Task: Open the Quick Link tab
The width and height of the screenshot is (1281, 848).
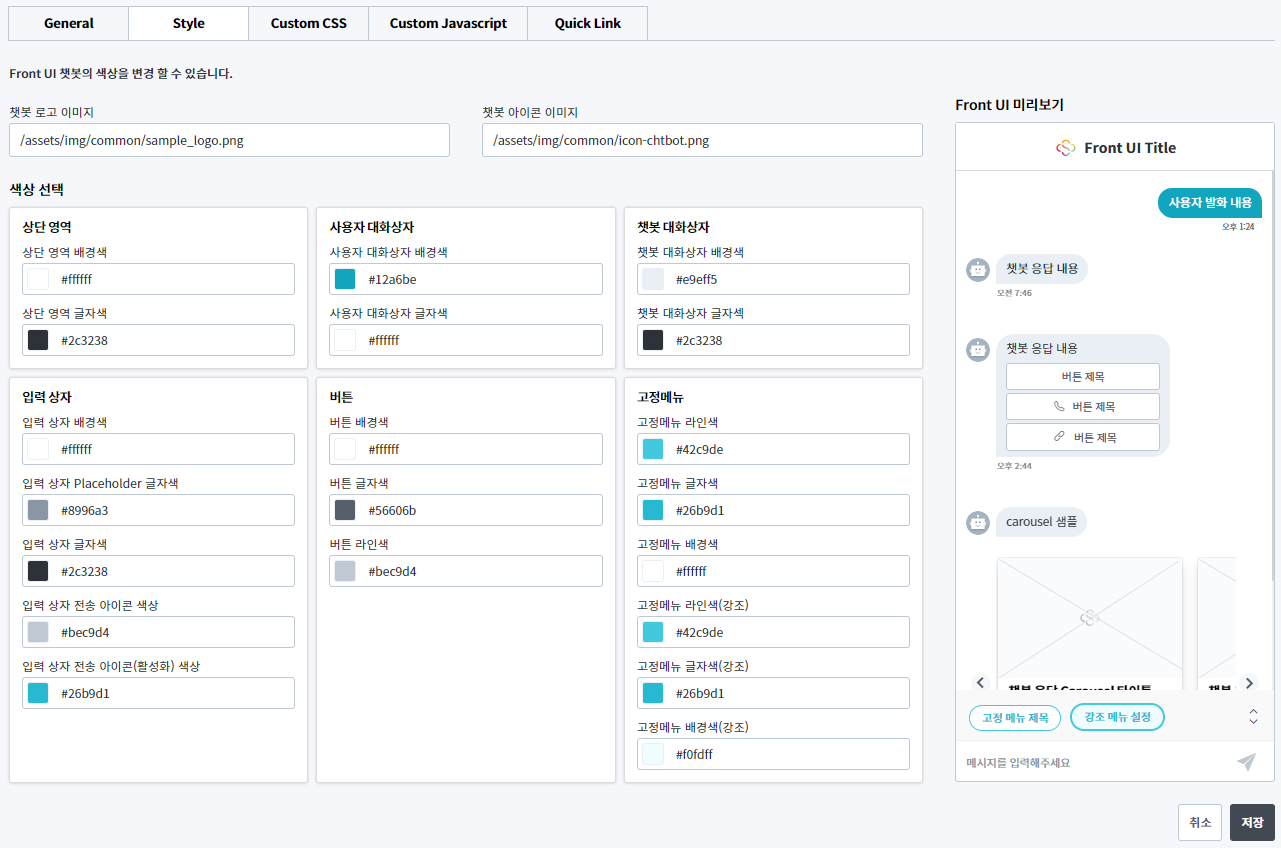Action: 587,23
